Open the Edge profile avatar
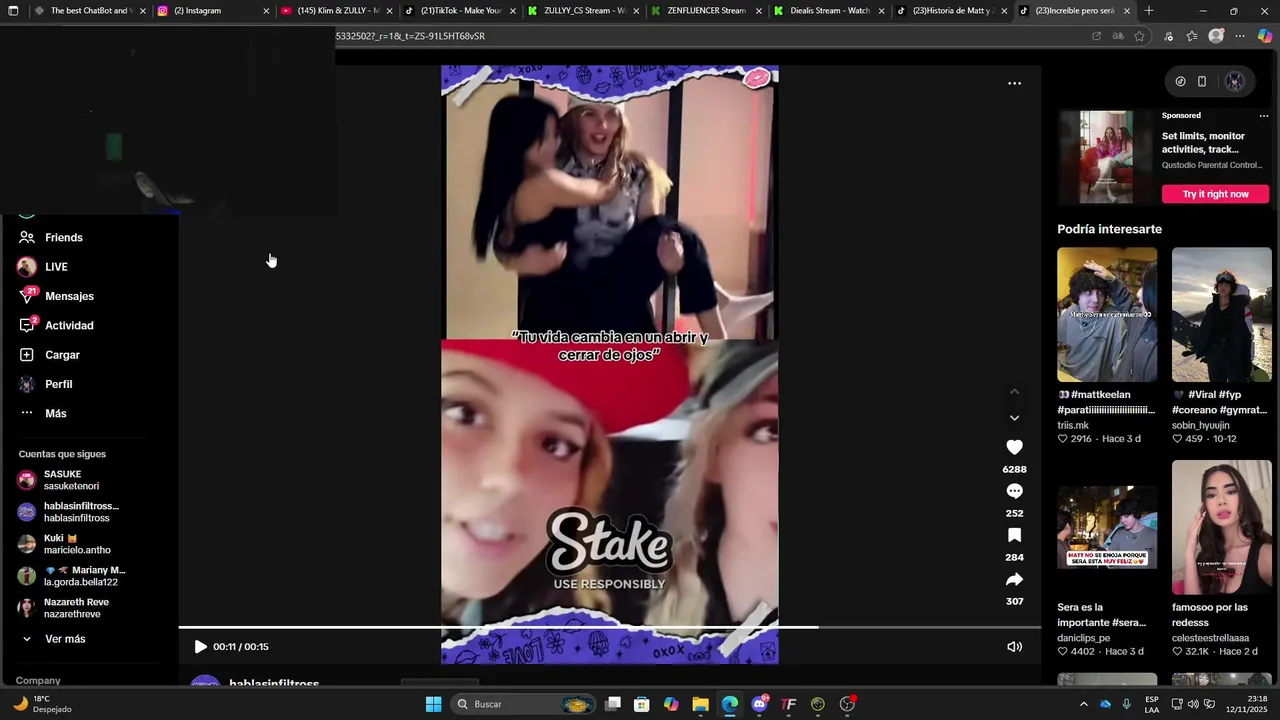 1216,36
